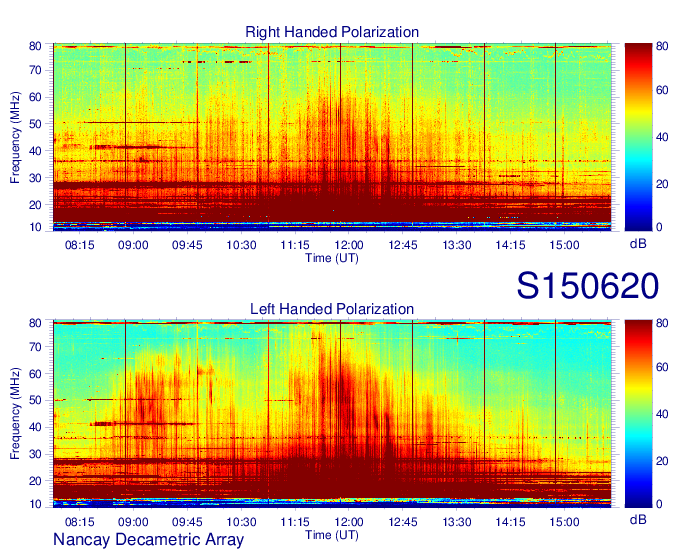Click the 40 dB label on the top color bar
Viewport: 680px width, 552px height.
click(x=662, y=137)
